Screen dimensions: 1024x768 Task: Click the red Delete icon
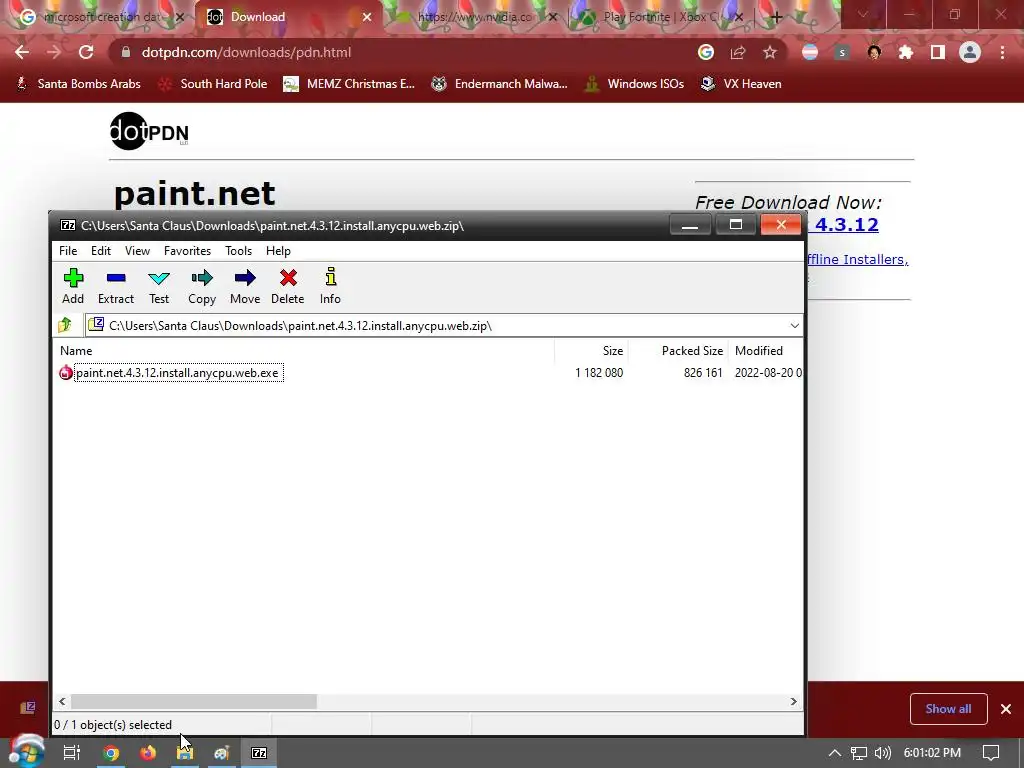coord(287,286)
